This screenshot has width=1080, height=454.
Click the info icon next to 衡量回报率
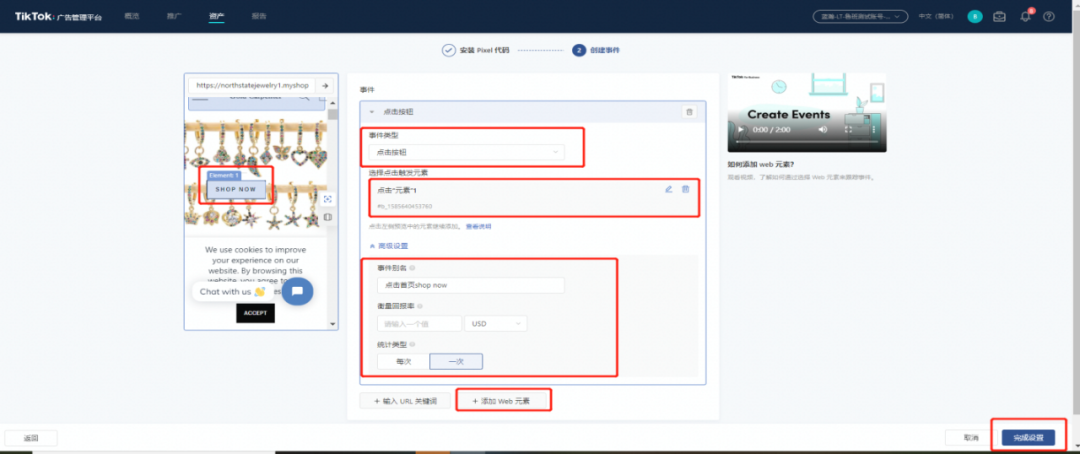click(x=419, y=307)
